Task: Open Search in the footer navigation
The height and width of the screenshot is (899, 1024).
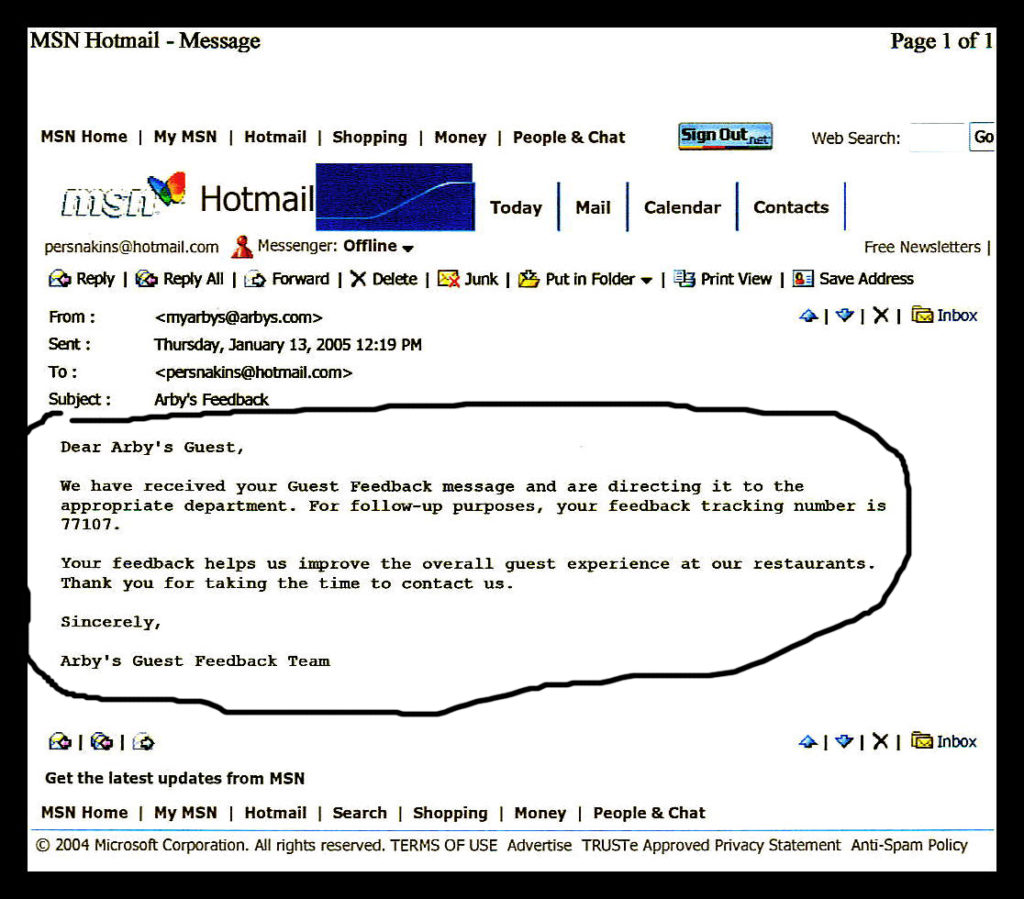Action: (x=360, y=813)
